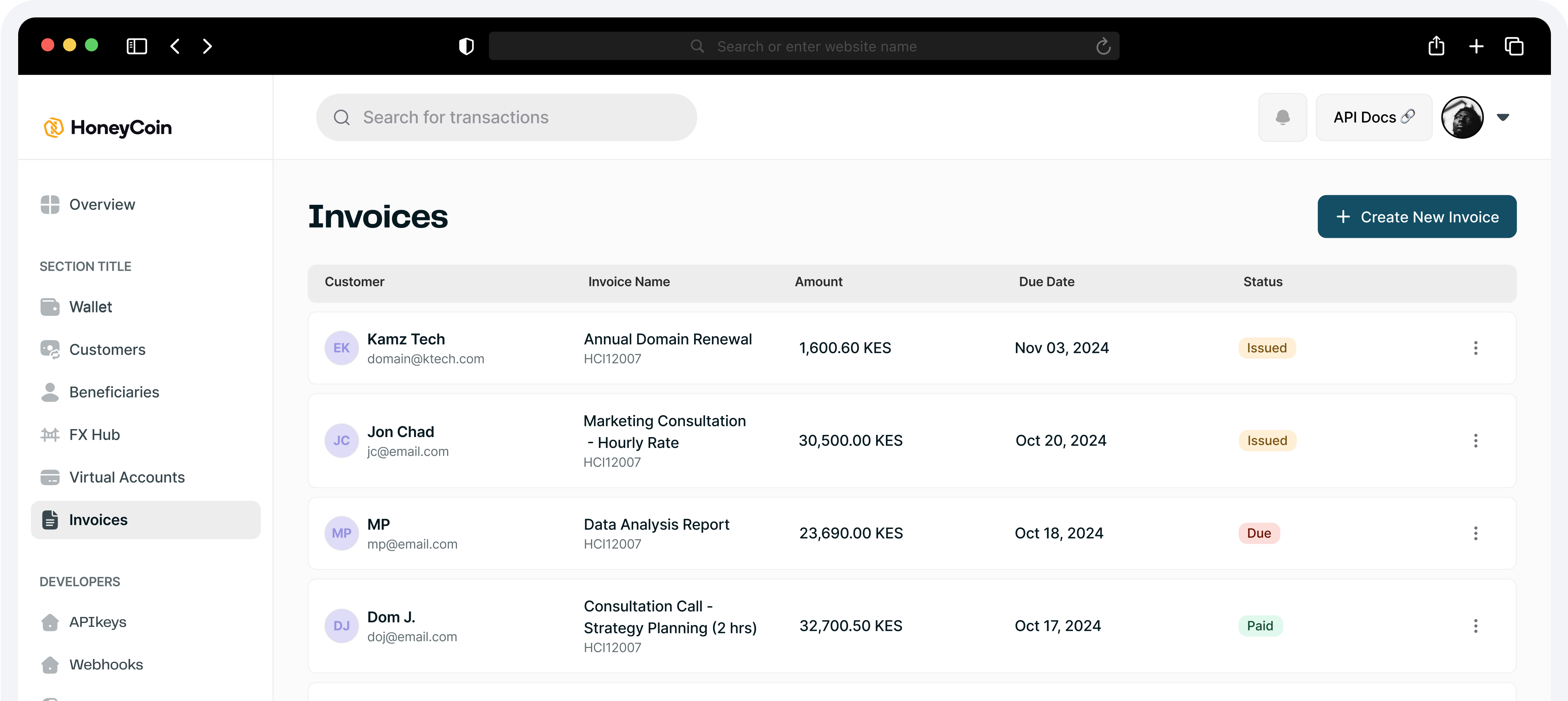The width and height of the screenshot is (1568, 701).
Task: Click the user profile avatar
Action: click(1462, 118)
